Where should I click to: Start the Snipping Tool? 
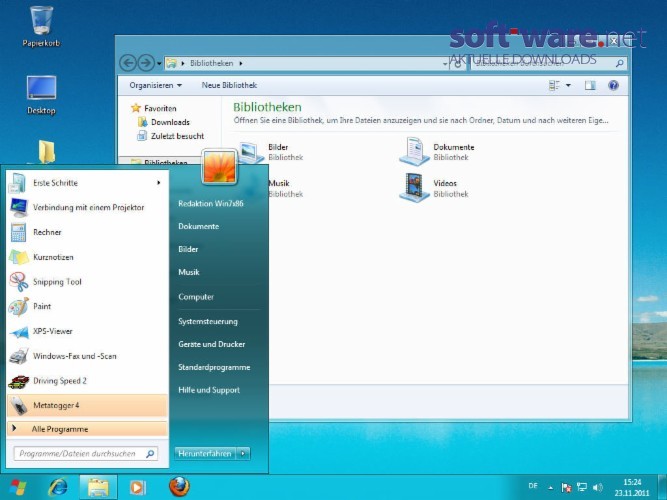coord(87,282)
